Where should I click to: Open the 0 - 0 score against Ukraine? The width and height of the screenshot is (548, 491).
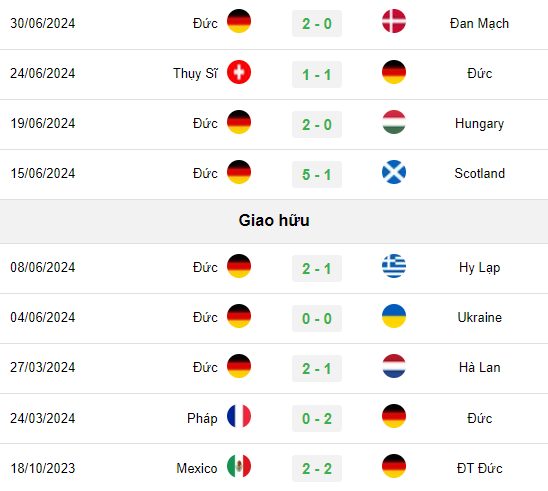click(317, 318)
